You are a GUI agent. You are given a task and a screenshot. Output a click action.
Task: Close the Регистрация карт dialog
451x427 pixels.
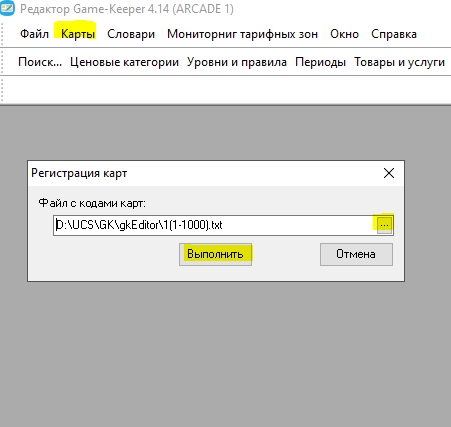389,173
